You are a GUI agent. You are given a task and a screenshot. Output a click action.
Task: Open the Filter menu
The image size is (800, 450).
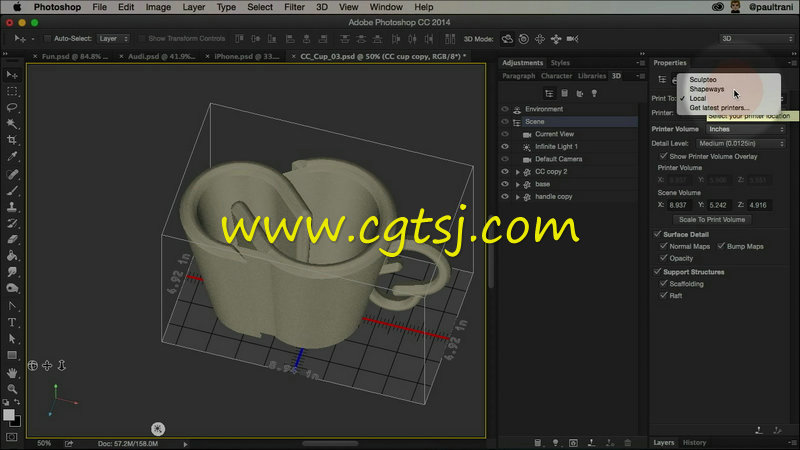point(294,7)
